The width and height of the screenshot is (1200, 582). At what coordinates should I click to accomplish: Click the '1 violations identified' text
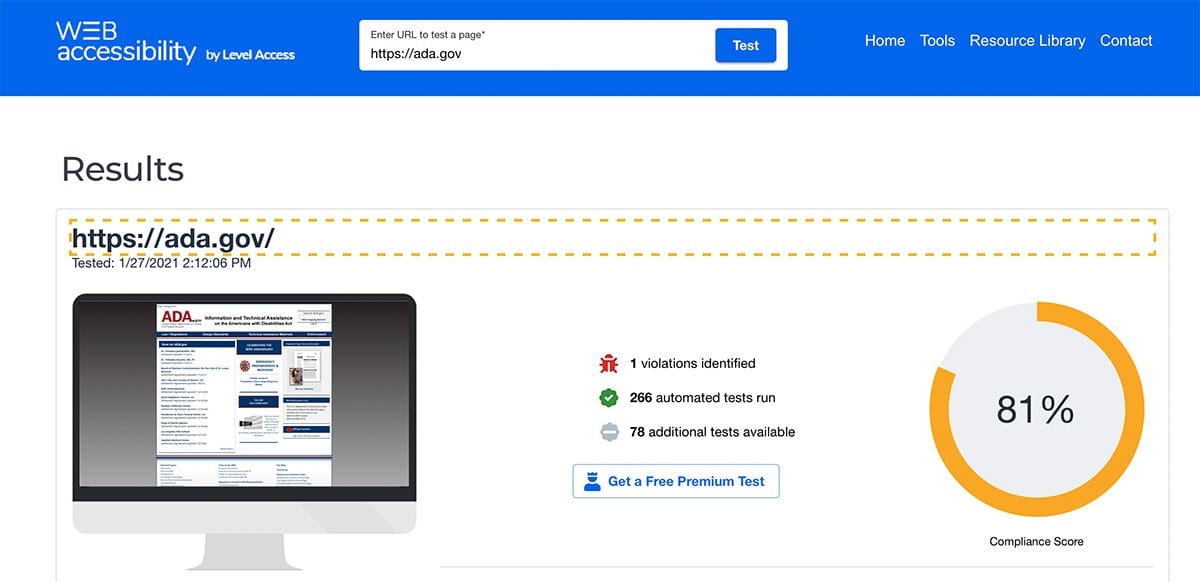[692, 363]
